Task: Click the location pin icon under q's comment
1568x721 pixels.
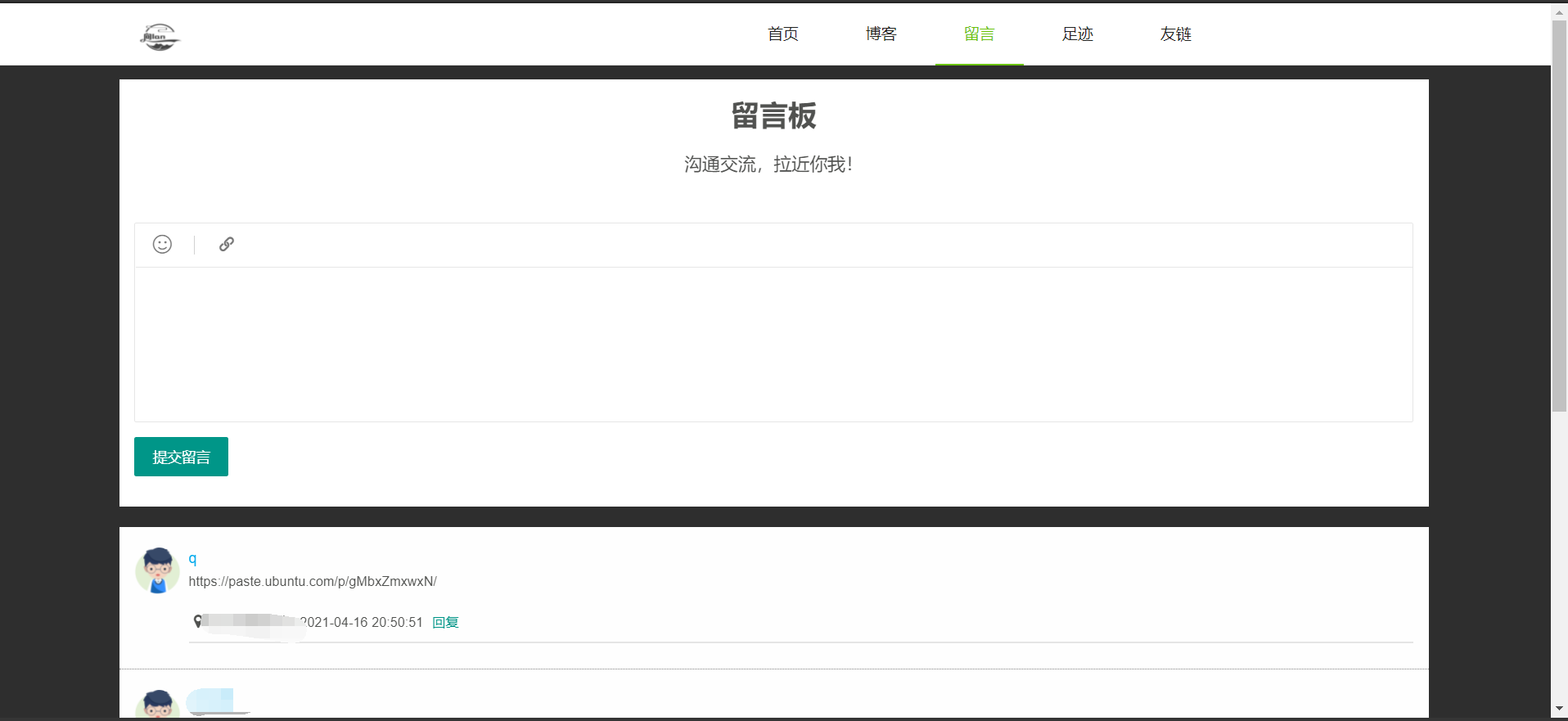Action: click(197, 621)
